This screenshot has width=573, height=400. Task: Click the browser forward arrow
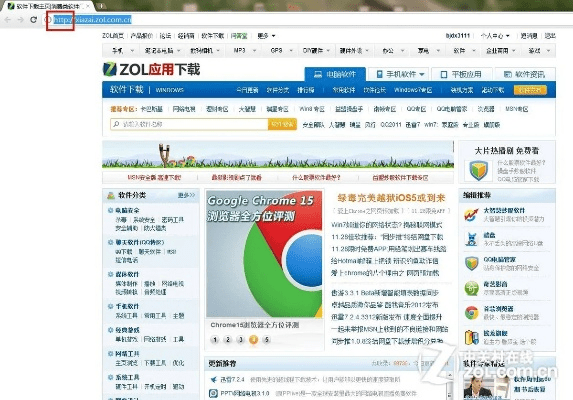[x=20, y=19]
